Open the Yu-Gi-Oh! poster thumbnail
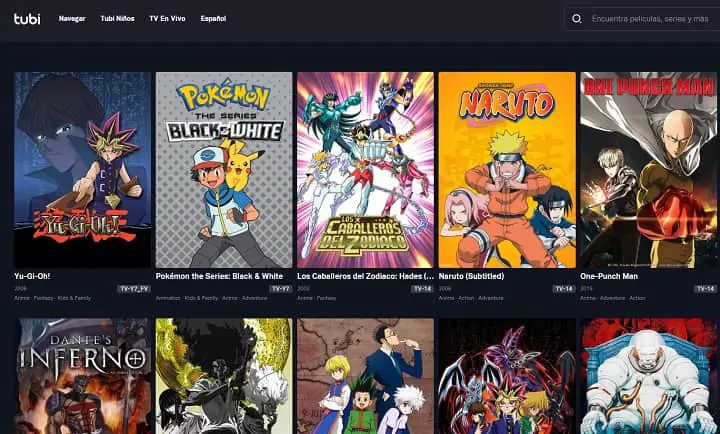 coord(82,170)
